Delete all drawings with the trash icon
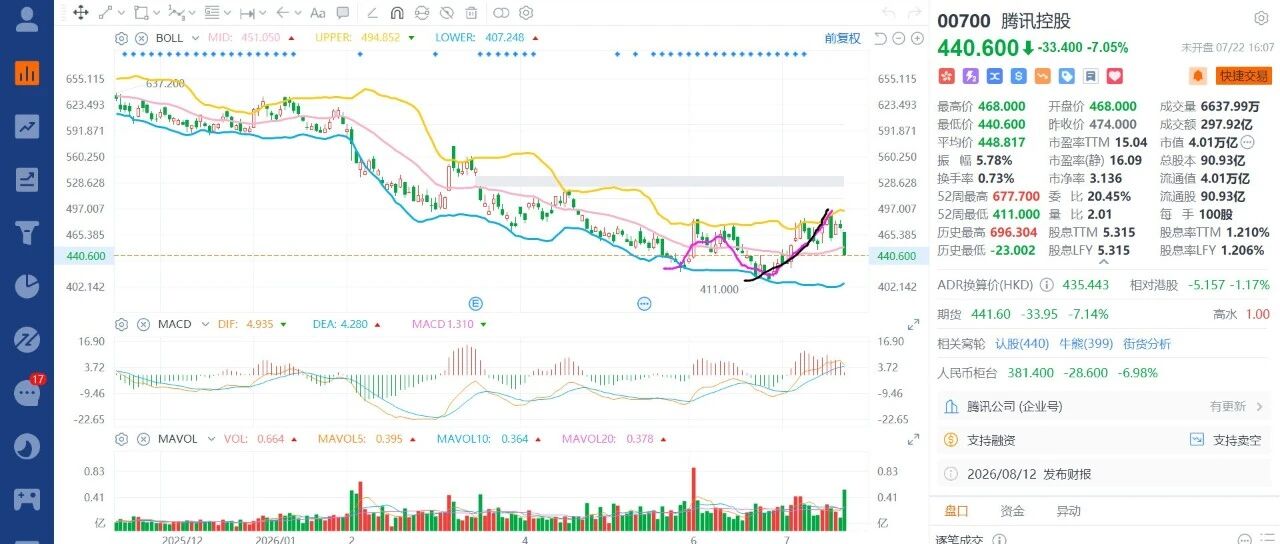Screen dimensions: 1280x544 point(471,13)
